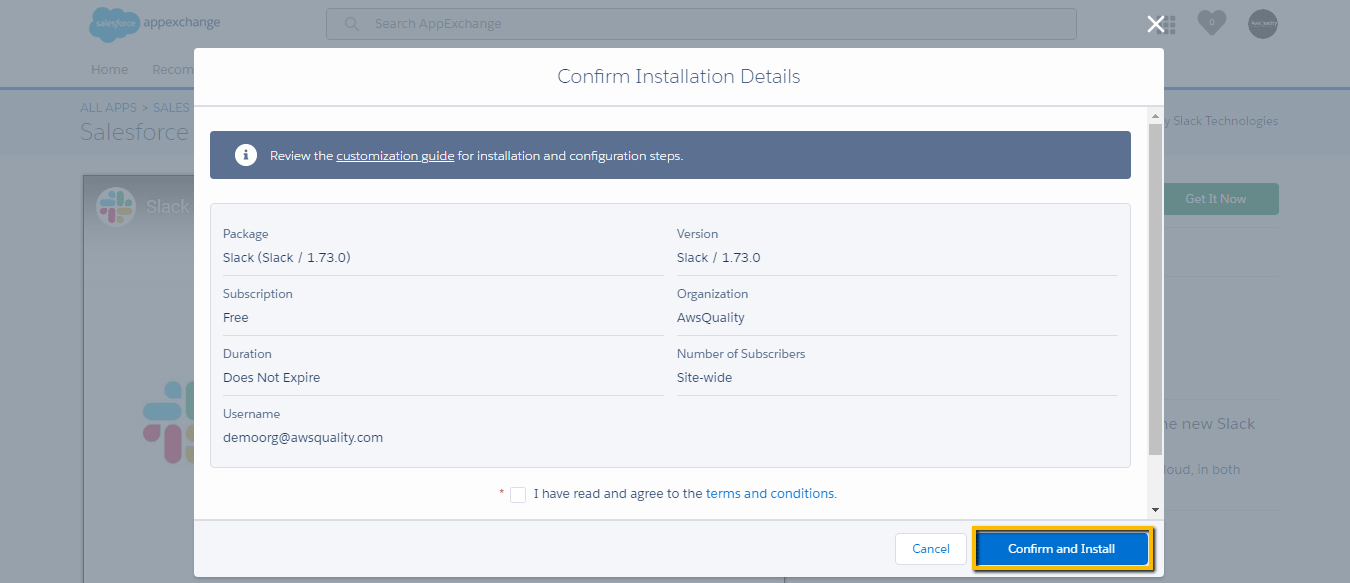
Task: Select the Does Not Expire duration value
Action: 272,378
